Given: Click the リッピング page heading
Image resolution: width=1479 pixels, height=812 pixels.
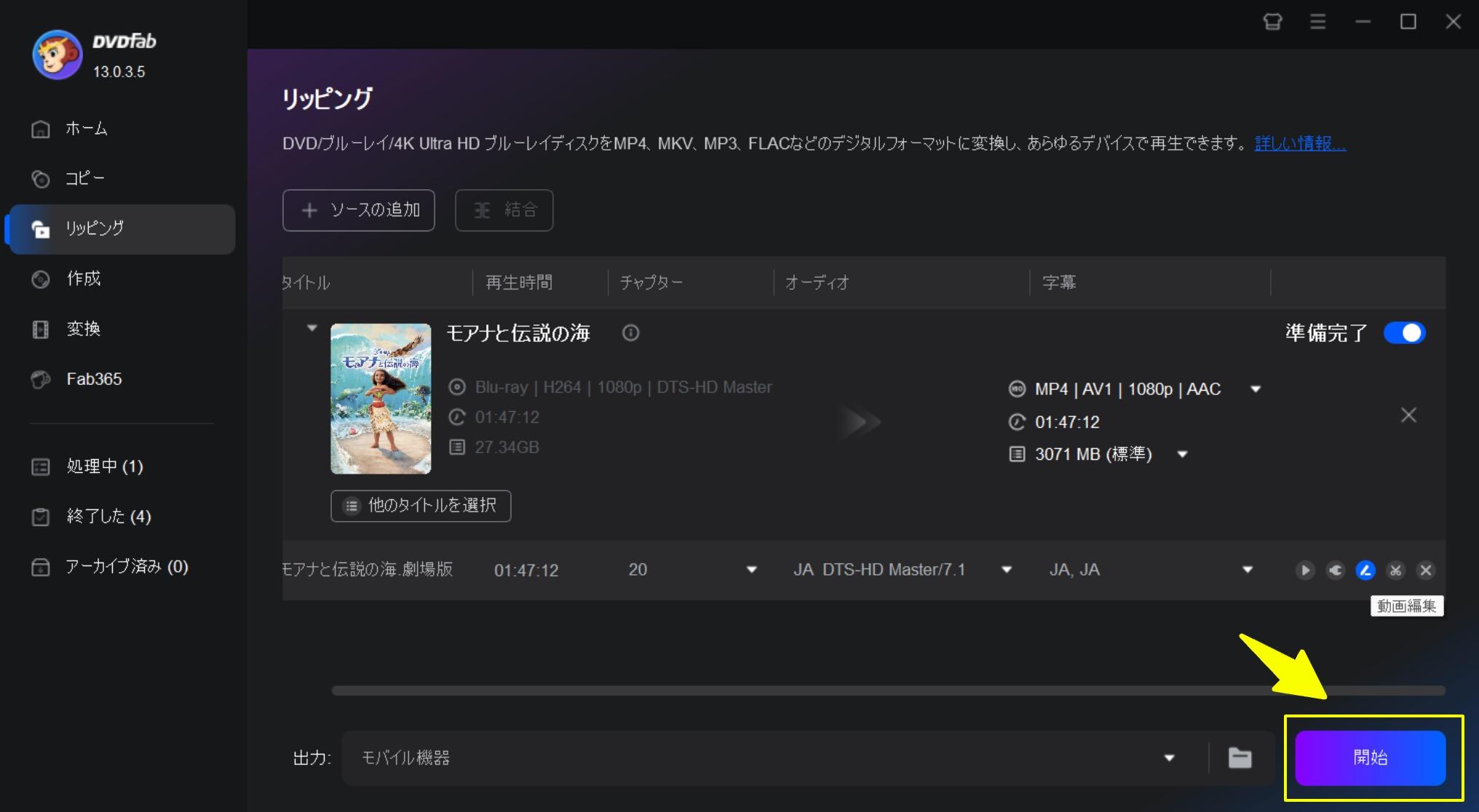Looking at the screenshot, I should click(x=328, y=98).
